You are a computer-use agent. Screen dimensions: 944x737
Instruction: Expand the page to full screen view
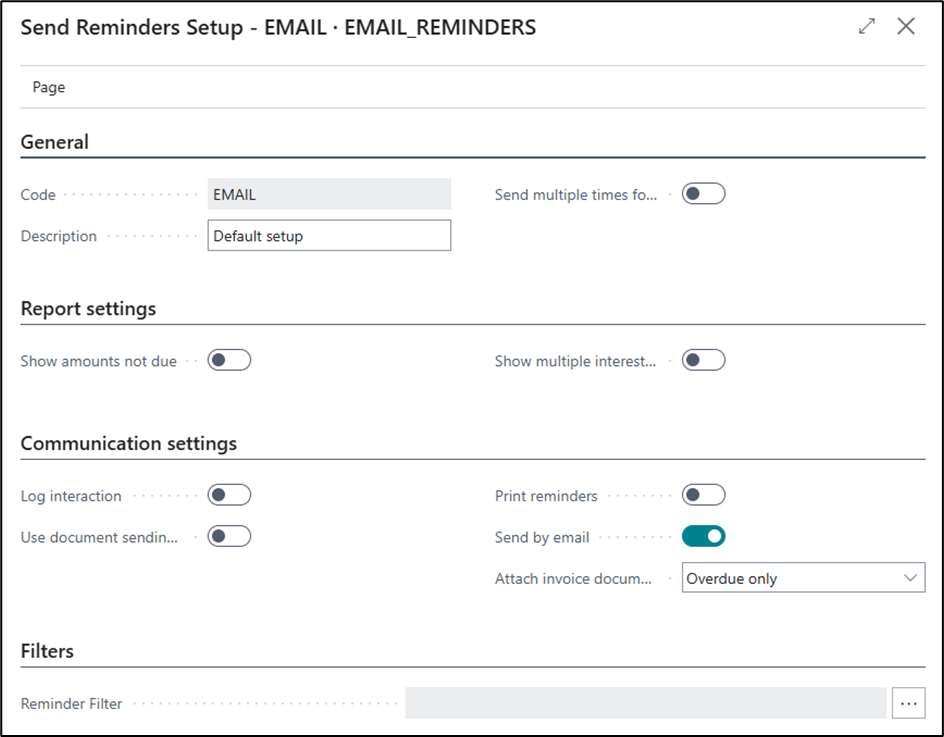pos(867,27)
